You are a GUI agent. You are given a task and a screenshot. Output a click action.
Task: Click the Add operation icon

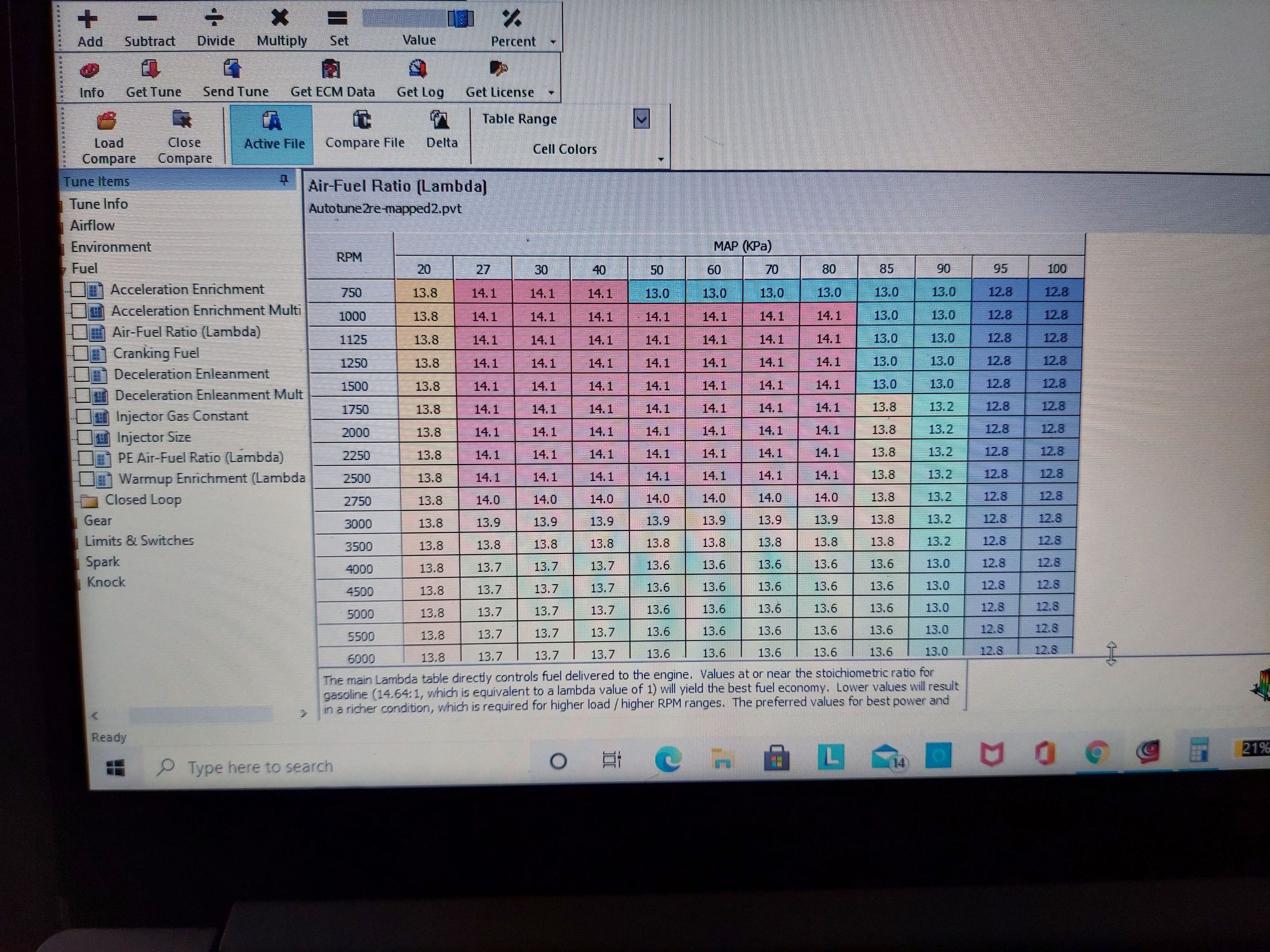pyautogui.click(x=88, y=20)
